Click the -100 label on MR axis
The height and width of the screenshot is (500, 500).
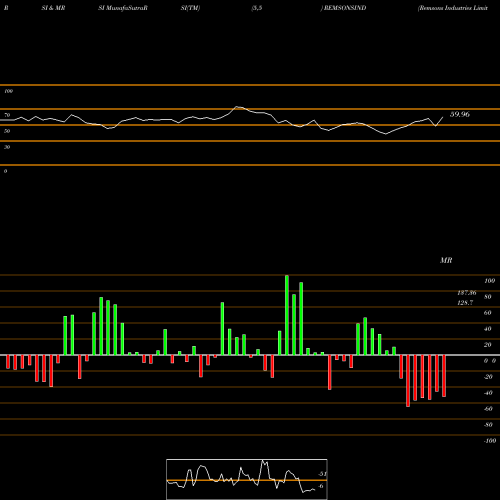click(490, 441)
